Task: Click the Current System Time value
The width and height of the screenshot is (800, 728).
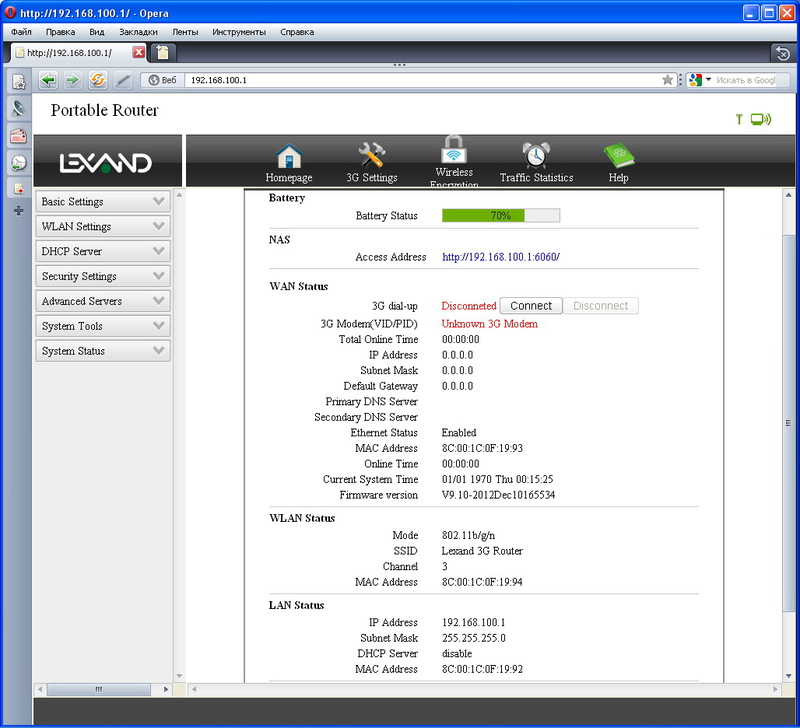Action: [x=497, y=480]
